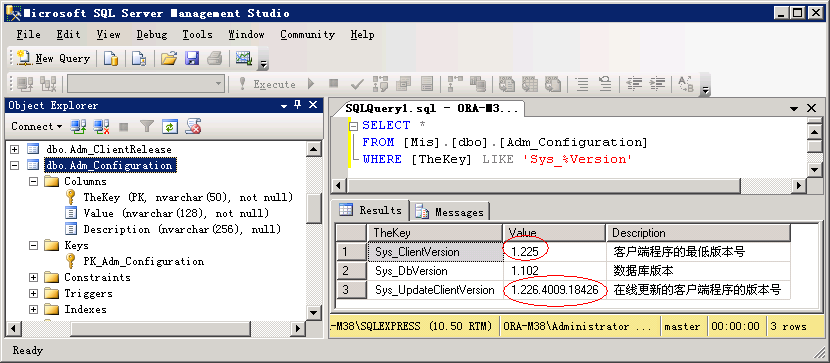Click the '3 rows' status bar entry
Viewport: 830px width, 363px height.
789,326
